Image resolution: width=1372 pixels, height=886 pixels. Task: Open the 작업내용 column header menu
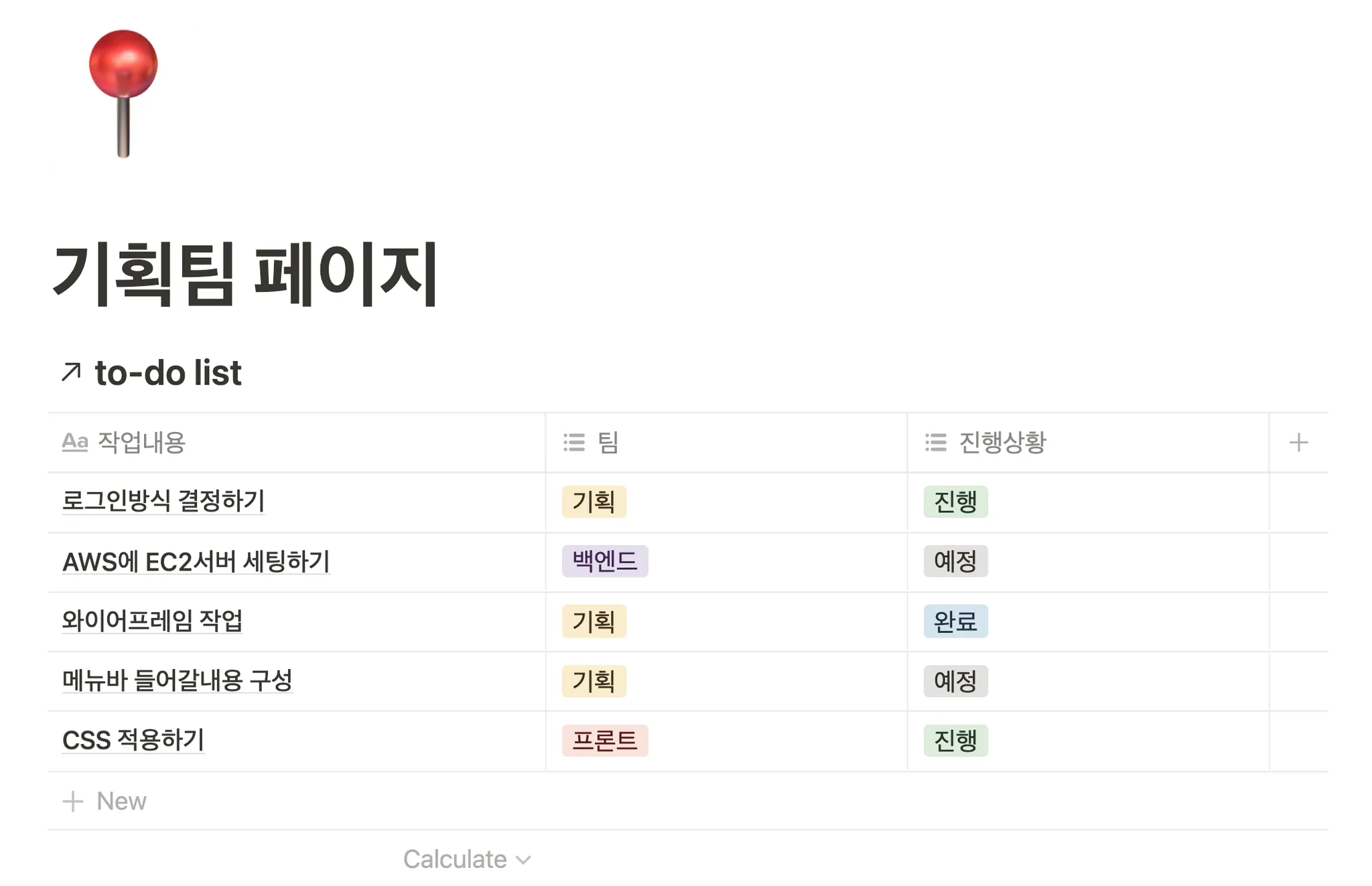click(x=297, y=442)
